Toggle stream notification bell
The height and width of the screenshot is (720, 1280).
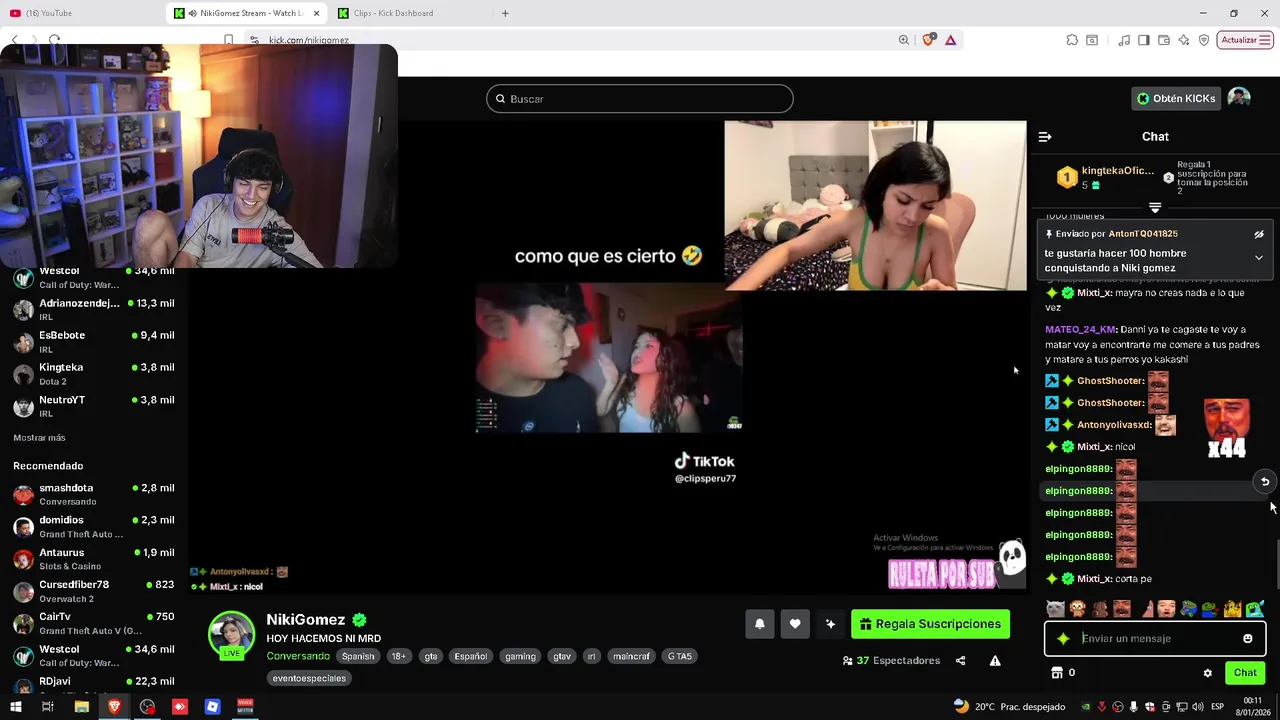point(759,624)
